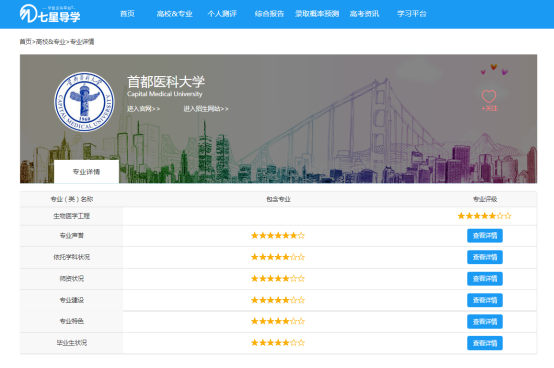Click the 生物医学工程 overall star rating
Viewport: 554px width, 368px height.
(x=484, y=216)
